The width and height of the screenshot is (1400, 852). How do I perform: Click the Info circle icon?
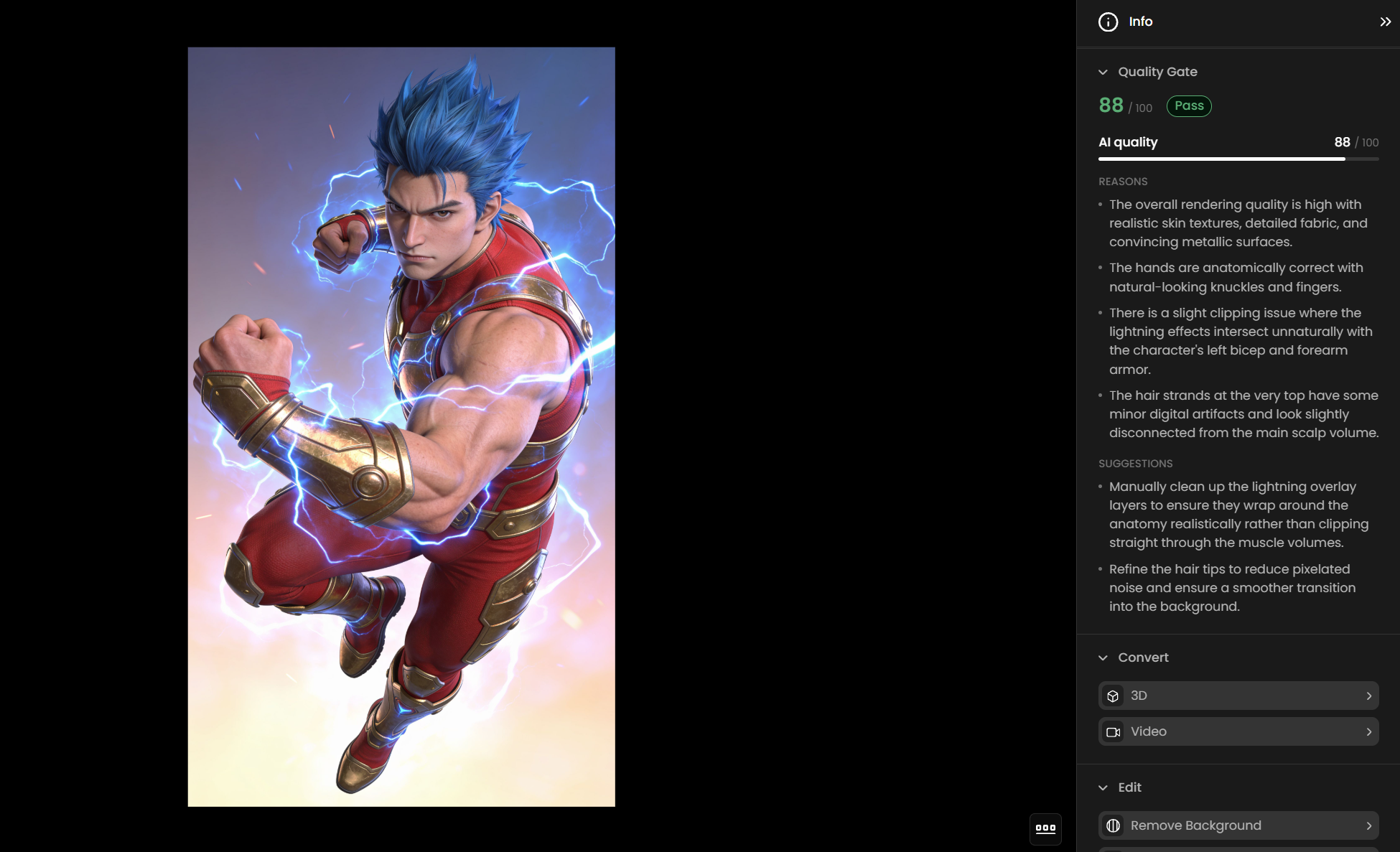tap(1108, 22)
